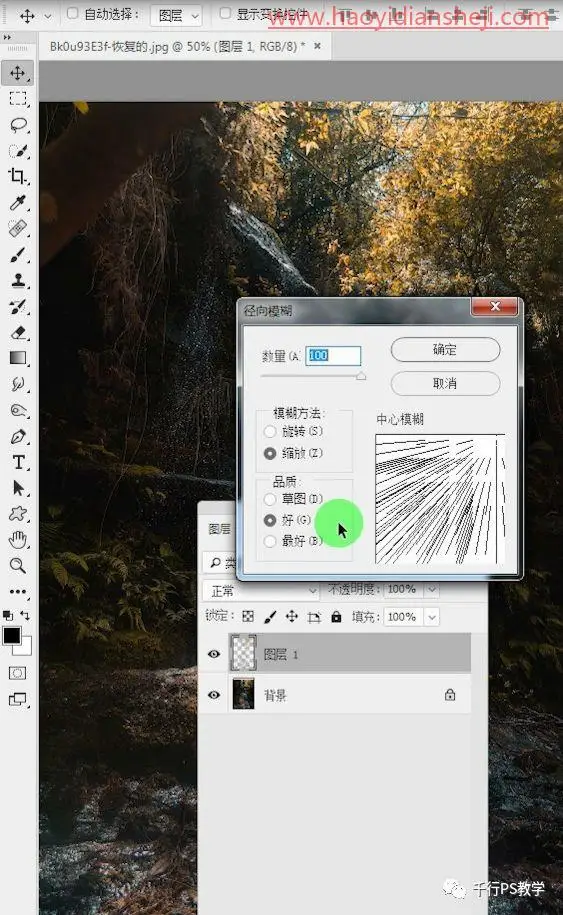Viewport: 563px width, 915px height.
Task: Select the Lasso tool
Action: pyautogui.click(x=18, y=125)
